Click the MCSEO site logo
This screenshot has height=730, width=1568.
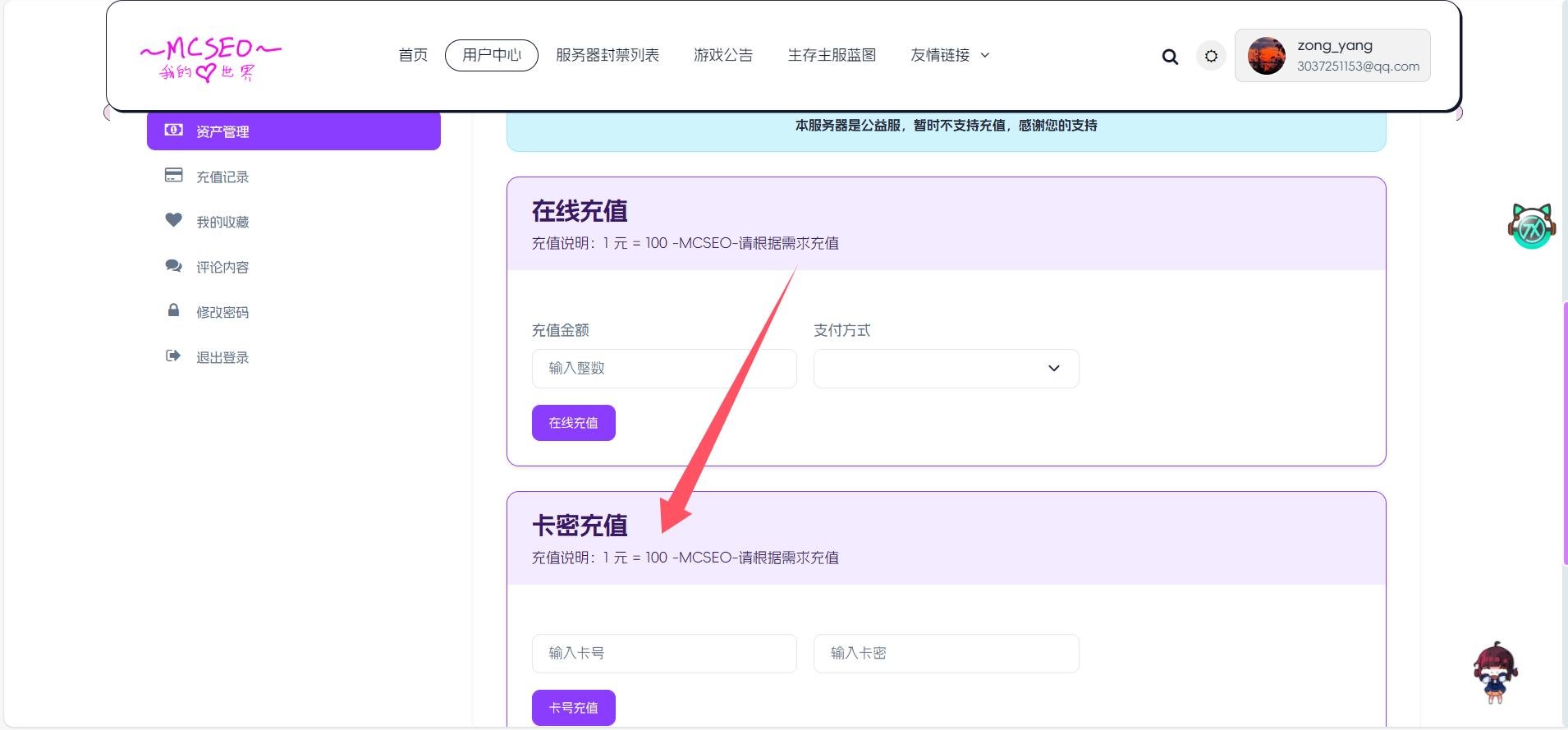click(x=211, y=59)
